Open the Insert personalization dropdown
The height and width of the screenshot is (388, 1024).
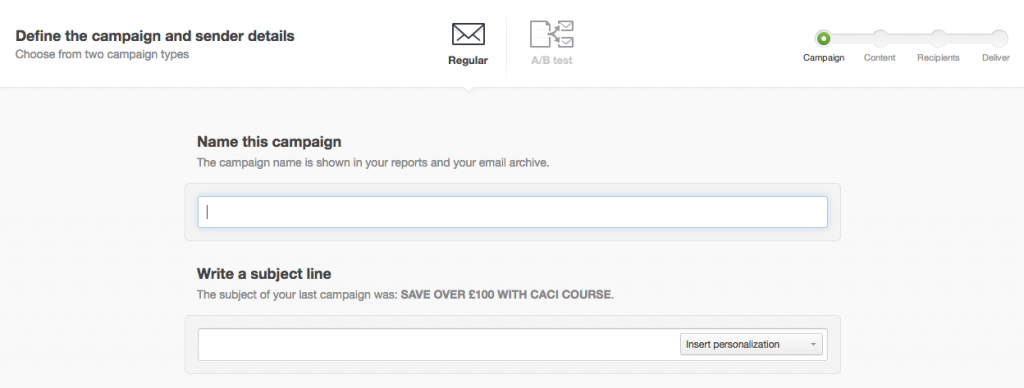click(x=751, y=344)
